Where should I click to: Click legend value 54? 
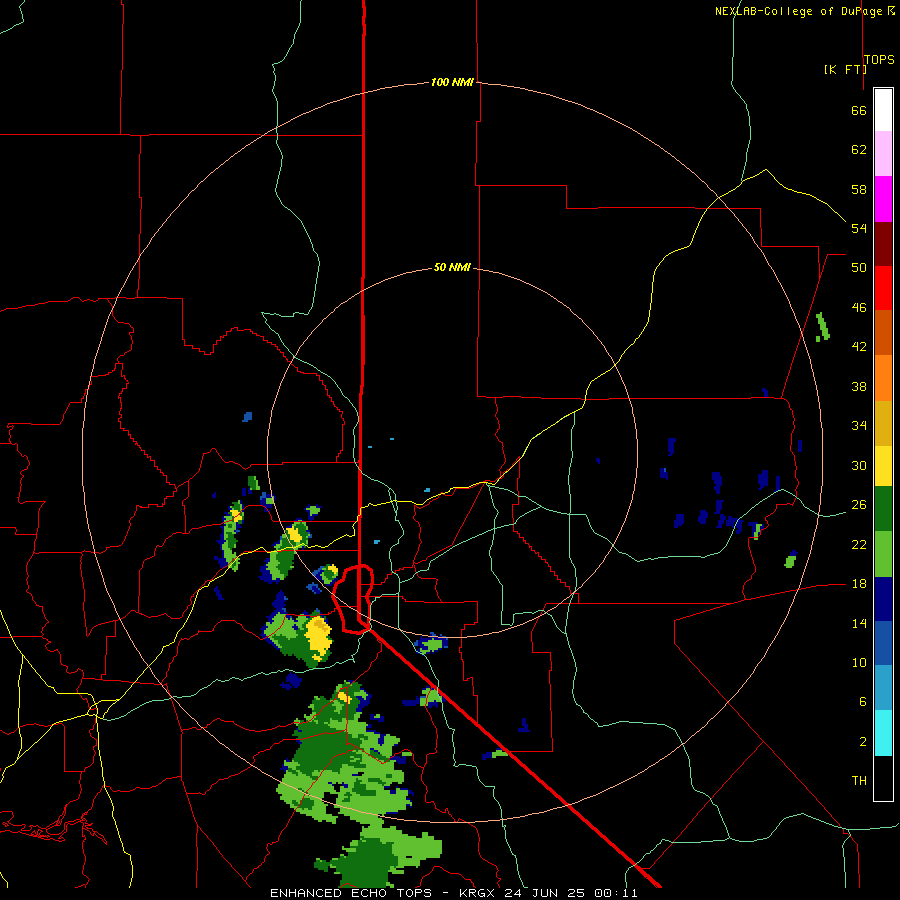[859, 228]
